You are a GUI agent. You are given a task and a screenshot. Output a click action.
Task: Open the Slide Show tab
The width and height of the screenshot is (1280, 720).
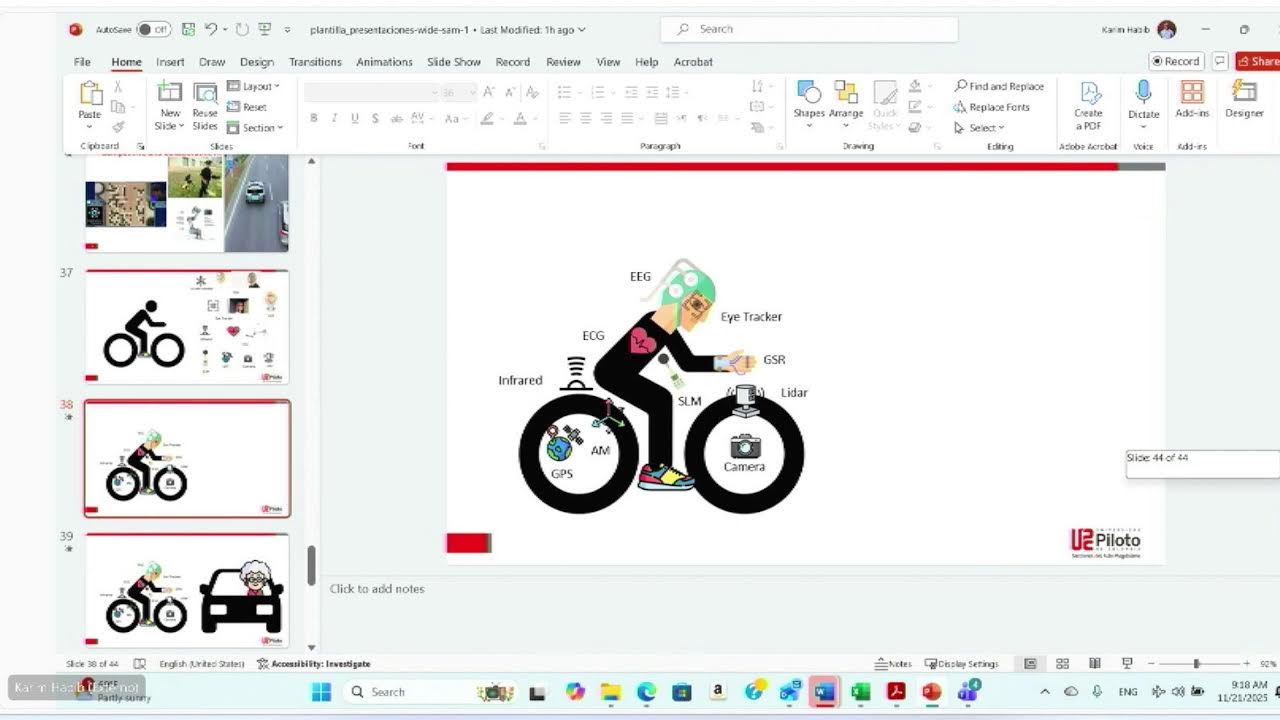(454, 62)
